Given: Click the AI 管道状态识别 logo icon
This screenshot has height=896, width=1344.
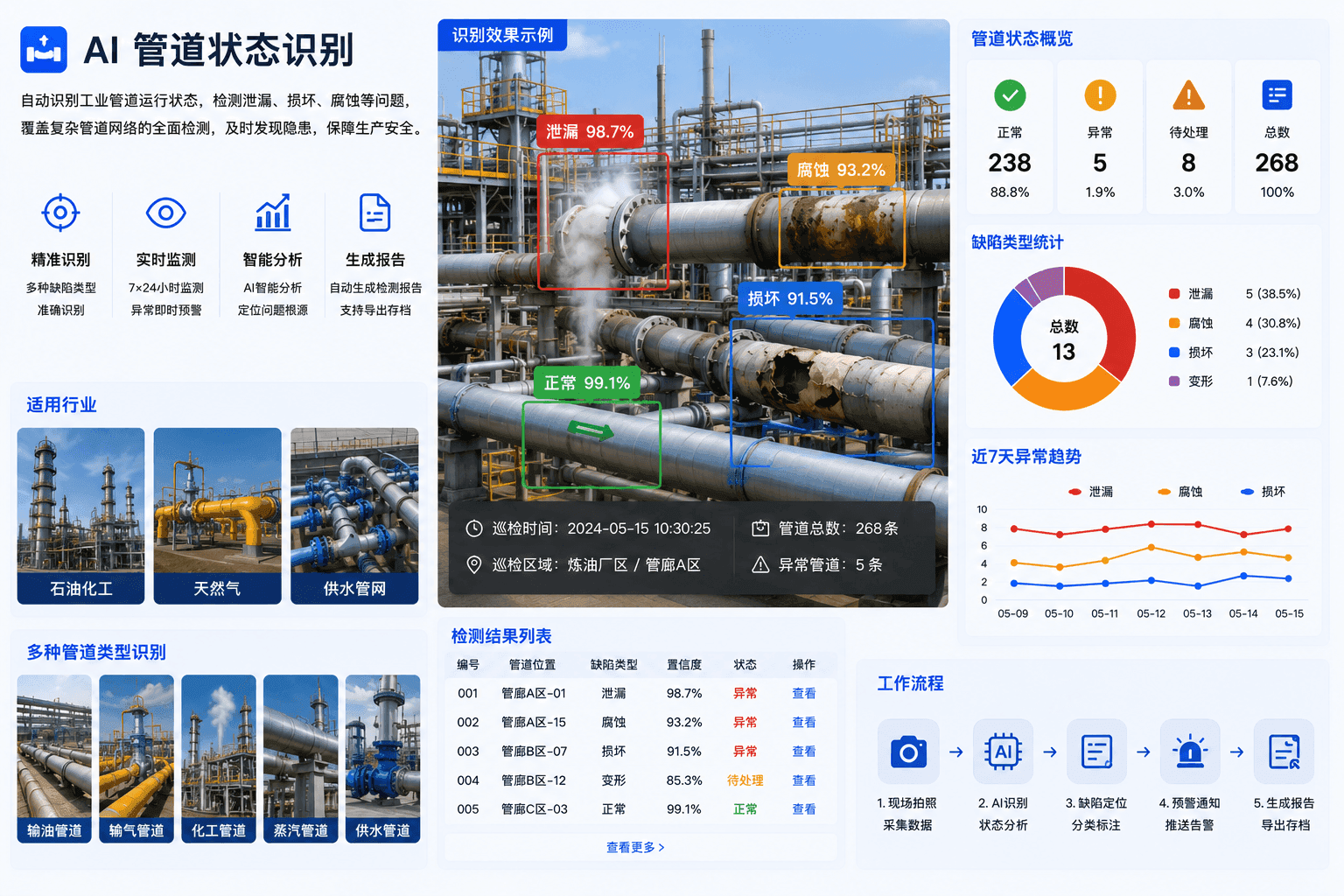Looking at the screenshot, I should coord(44,50).
